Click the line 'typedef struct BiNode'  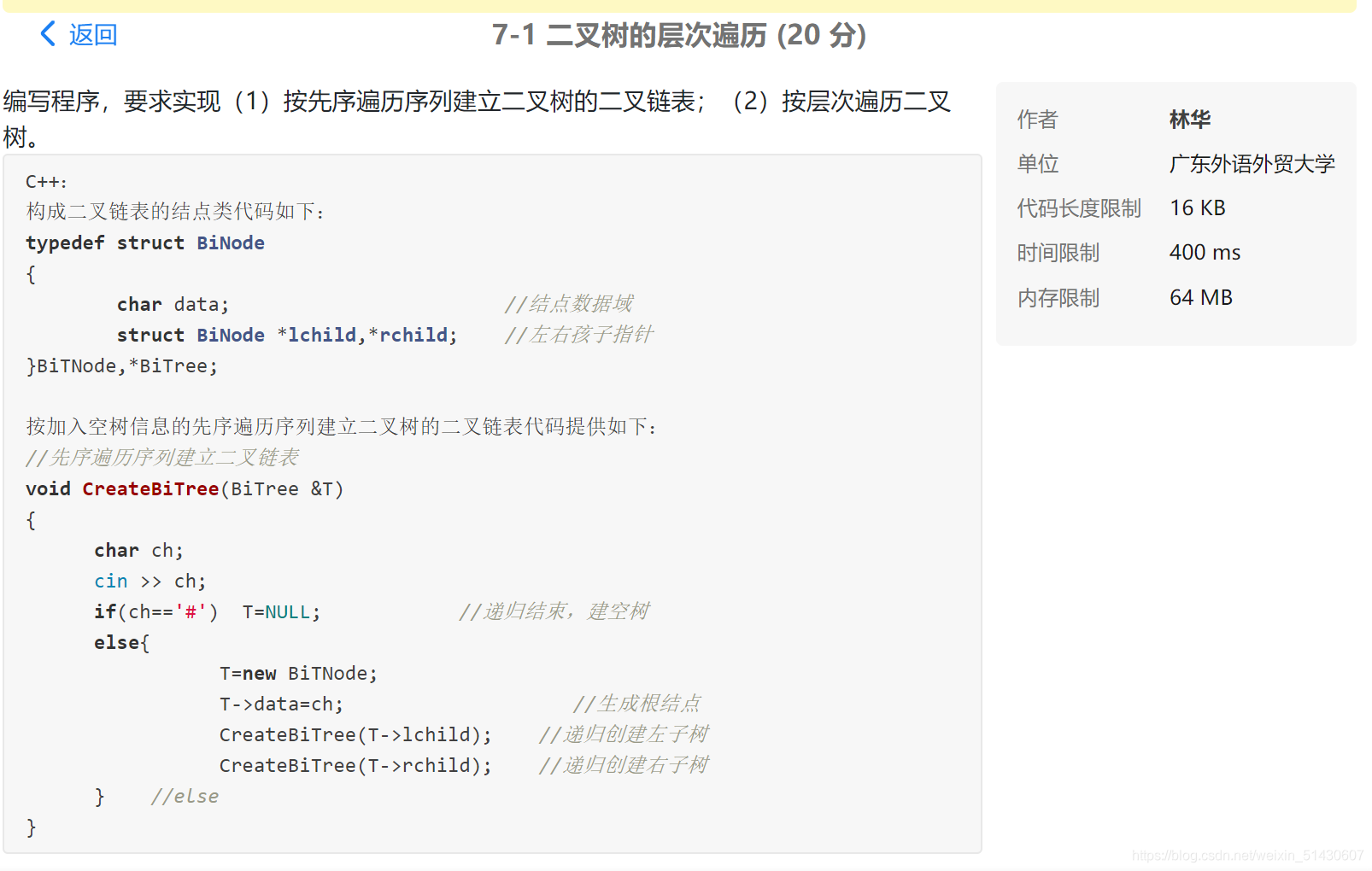[x=145, y=243]
